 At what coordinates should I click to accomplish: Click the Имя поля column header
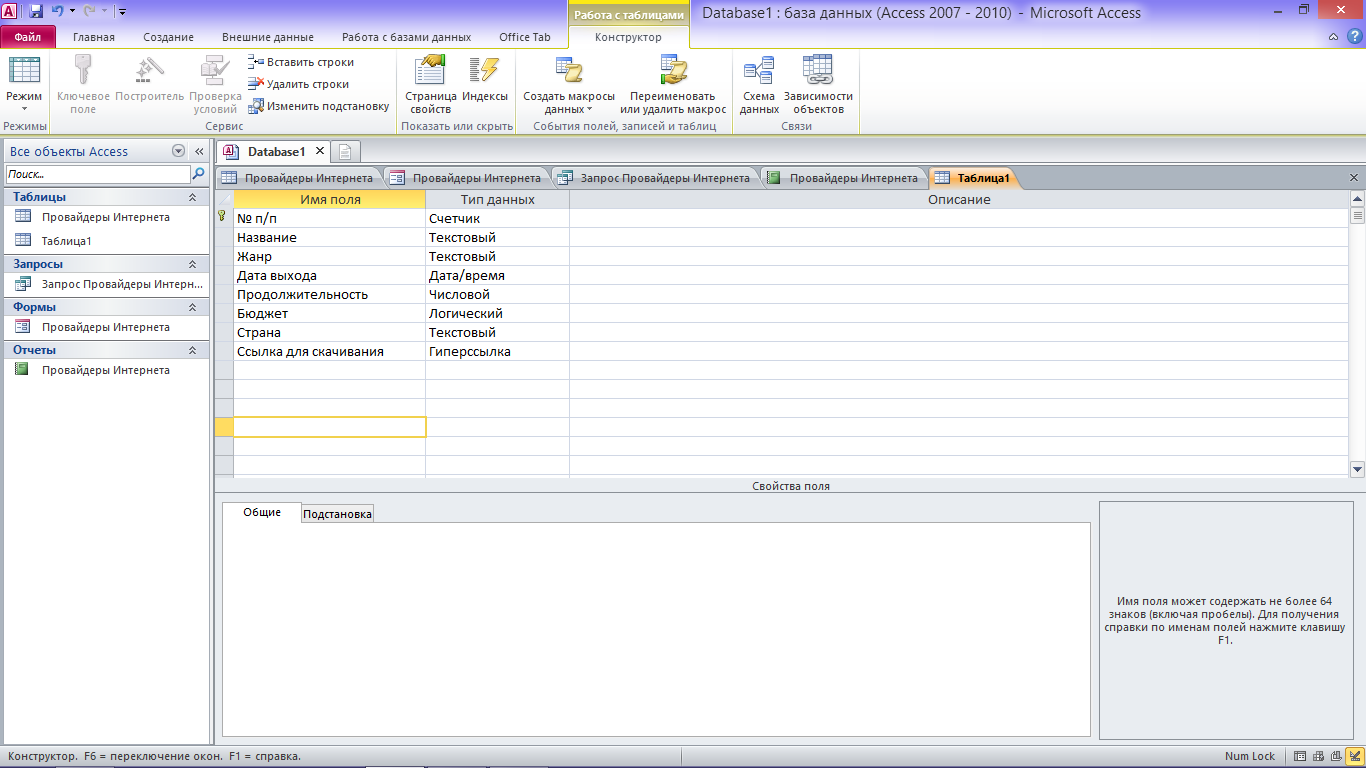coord(329,200)
